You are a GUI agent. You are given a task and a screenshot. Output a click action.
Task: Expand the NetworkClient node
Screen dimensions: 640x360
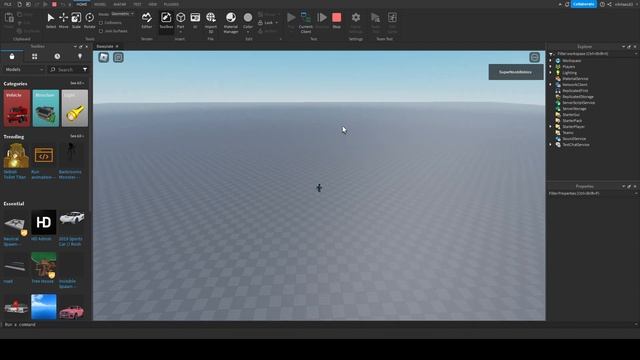click(x=551, y=84)
